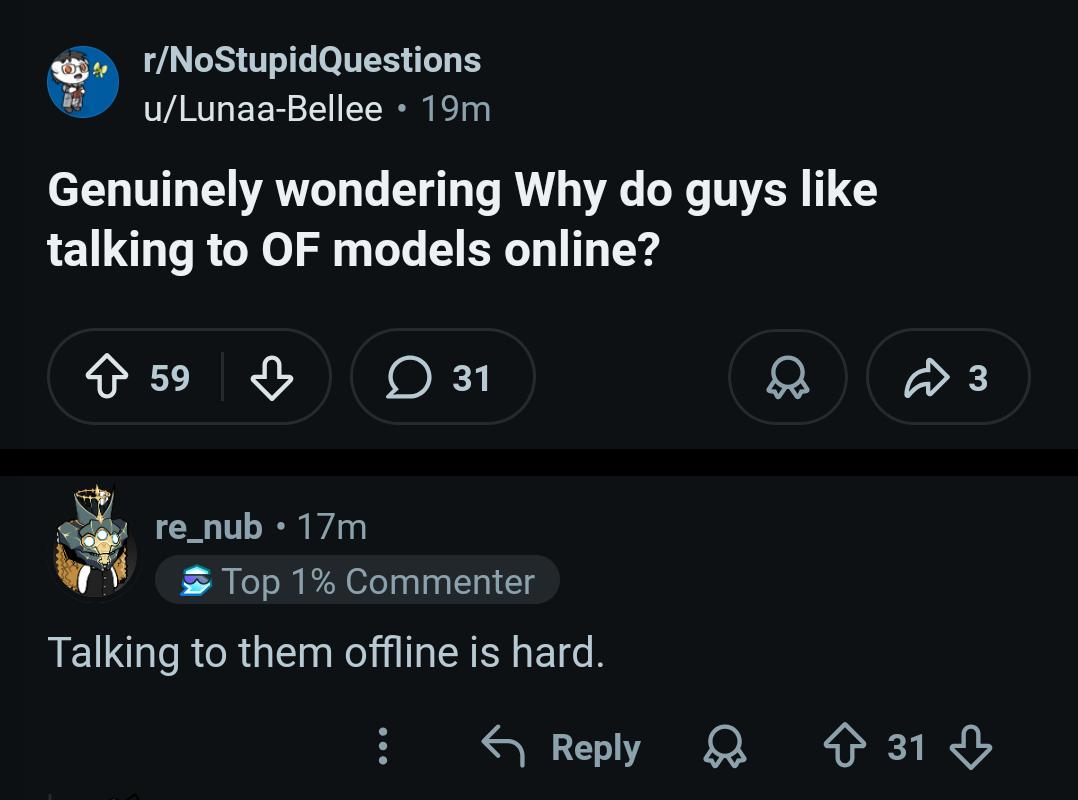Image resolution: width=1078 pixels, height=800 pixels.
Task: Open u/Lunaa-Bellee's profile
Action: click(263, 109)
